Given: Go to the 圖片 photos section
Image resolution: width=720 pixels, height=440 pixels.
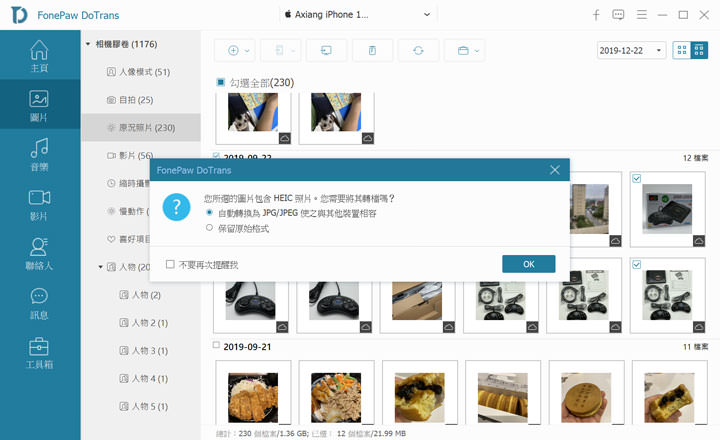Looking at the screenshot, I should 39,105.
